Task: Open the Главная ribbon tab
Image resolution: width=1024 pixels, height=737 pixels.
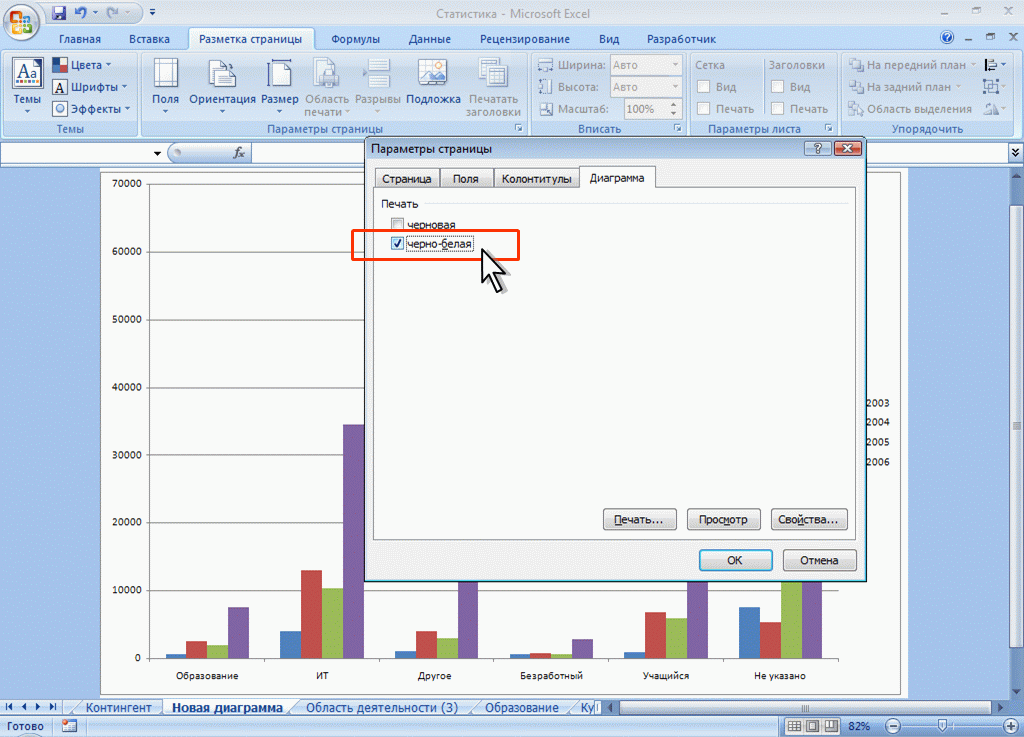Action: tap(80, 39)
